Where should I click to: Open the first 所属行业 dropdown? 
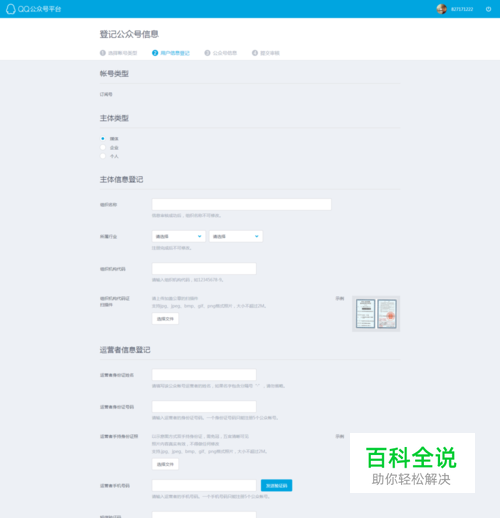pyautogui.click(x=179, y=236)
